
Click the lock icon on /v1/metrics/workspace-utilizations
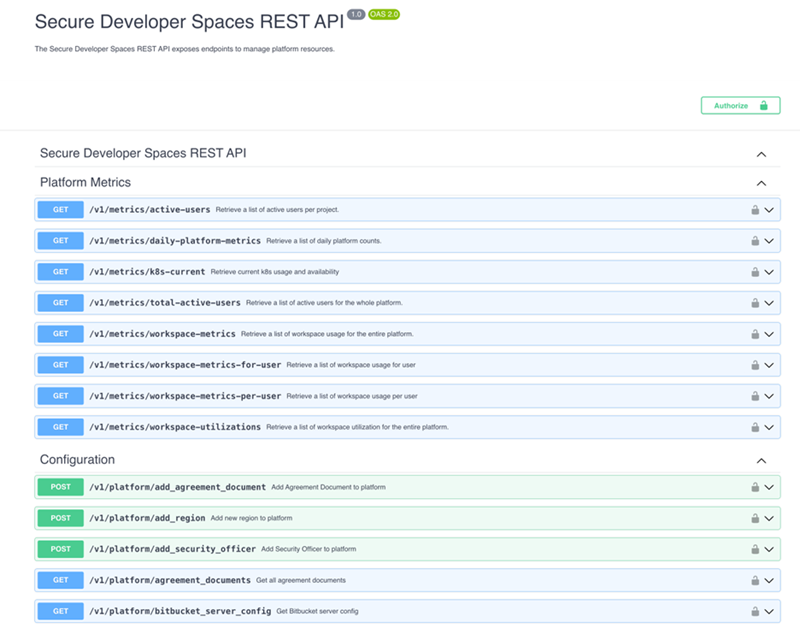tap(753, 426)
